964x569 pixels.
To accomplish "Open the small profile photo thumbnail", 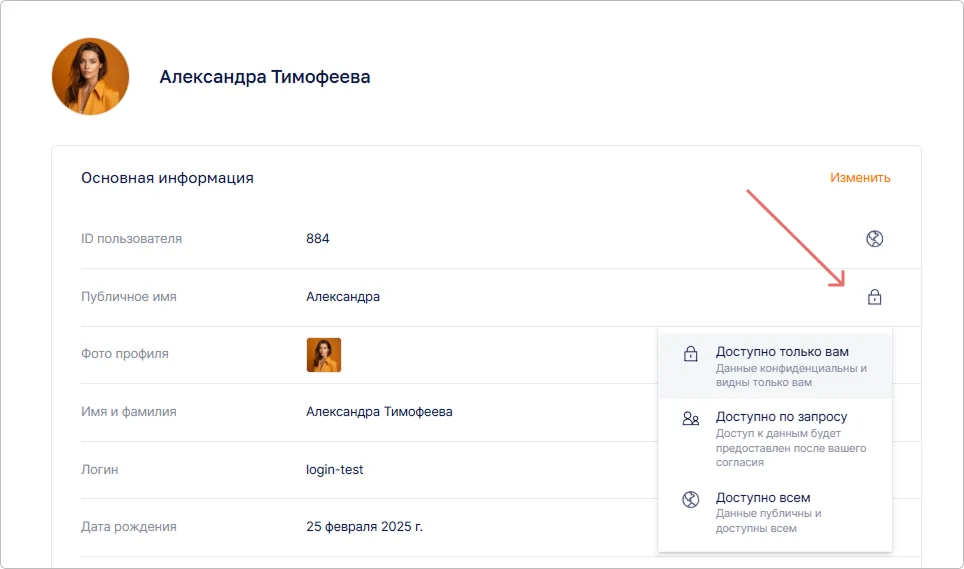I will (x=323, y=355).
